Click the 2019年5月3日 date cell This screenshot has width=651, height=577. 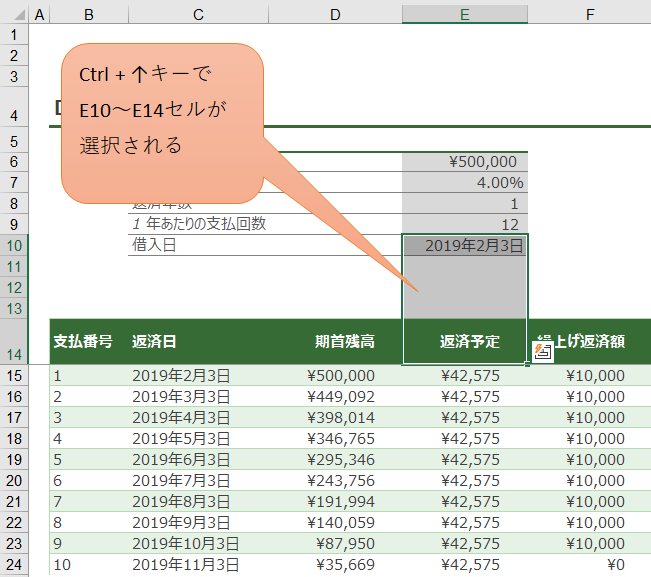[x=198, y=439]
